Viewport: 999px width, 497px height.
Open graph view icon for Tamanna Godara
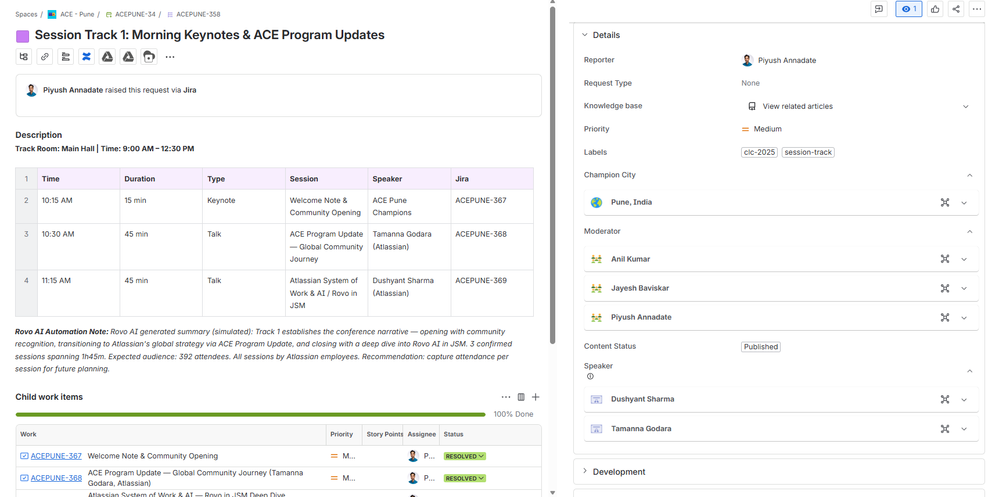[945, 429]
